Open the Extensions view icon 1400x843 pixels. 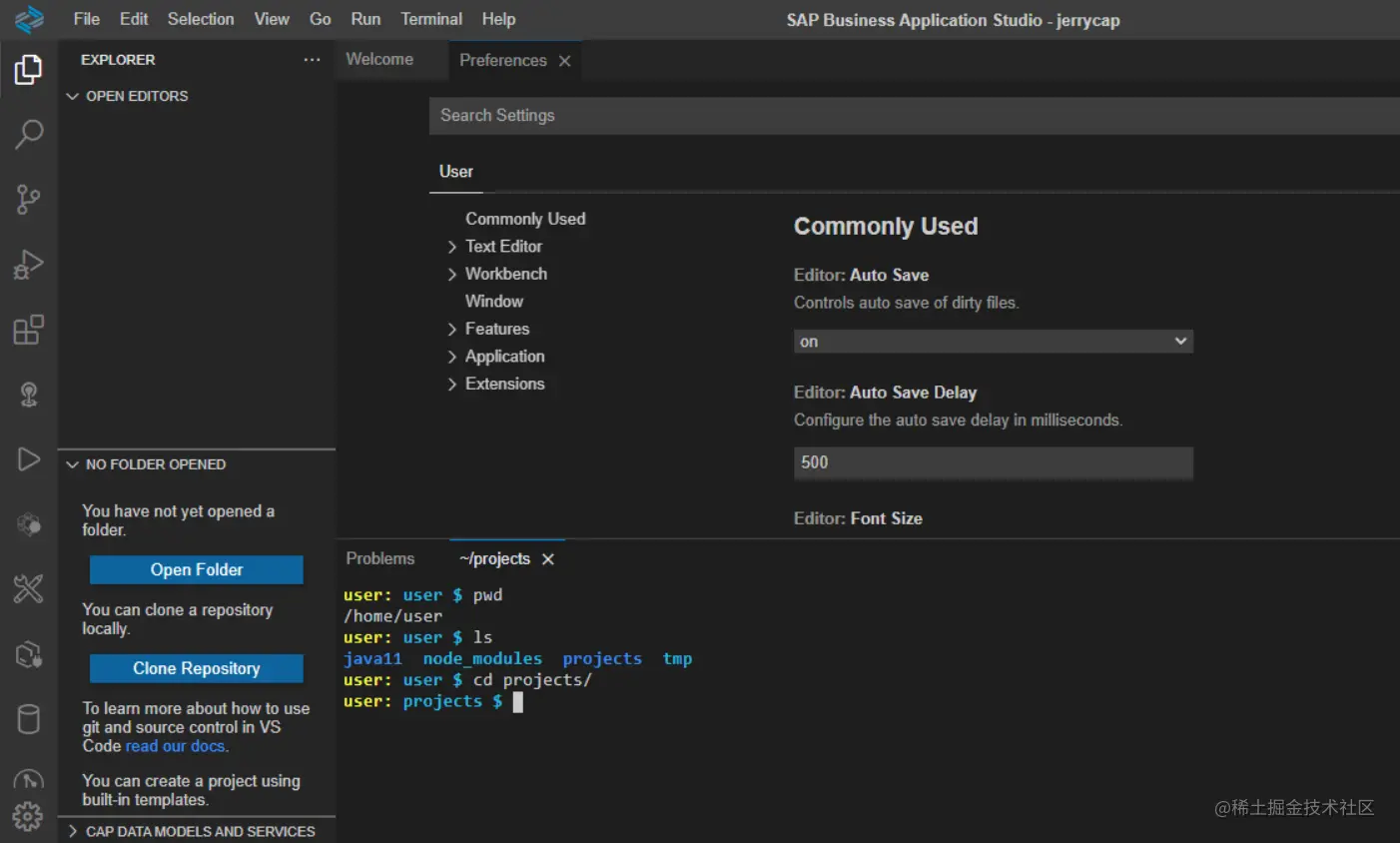point(28,330)
